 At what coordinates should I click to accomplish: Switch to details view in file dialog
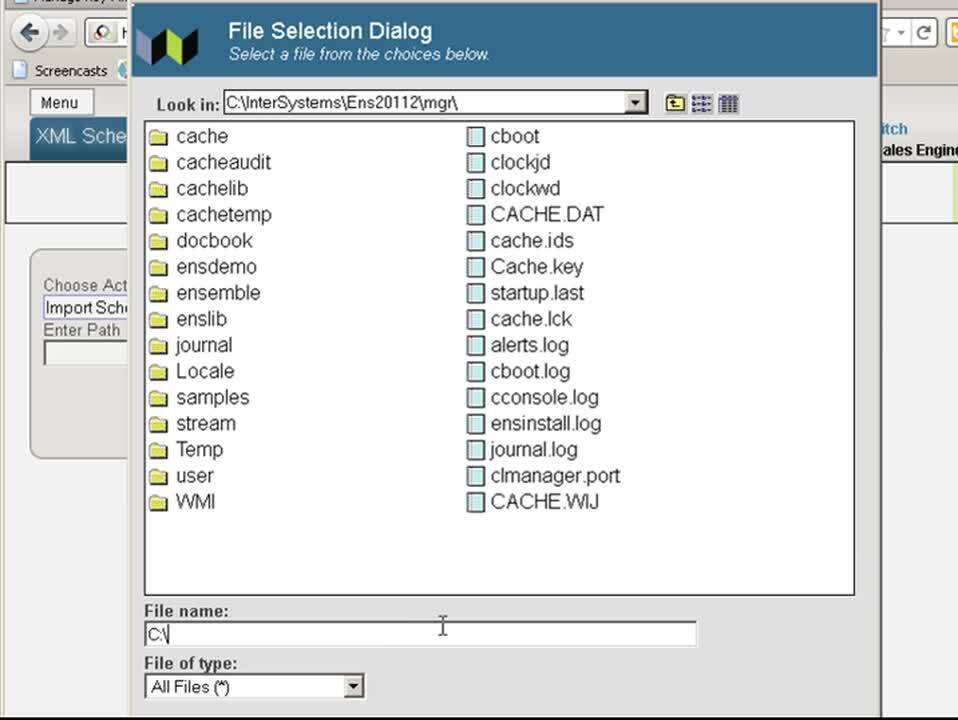[728, 103]
